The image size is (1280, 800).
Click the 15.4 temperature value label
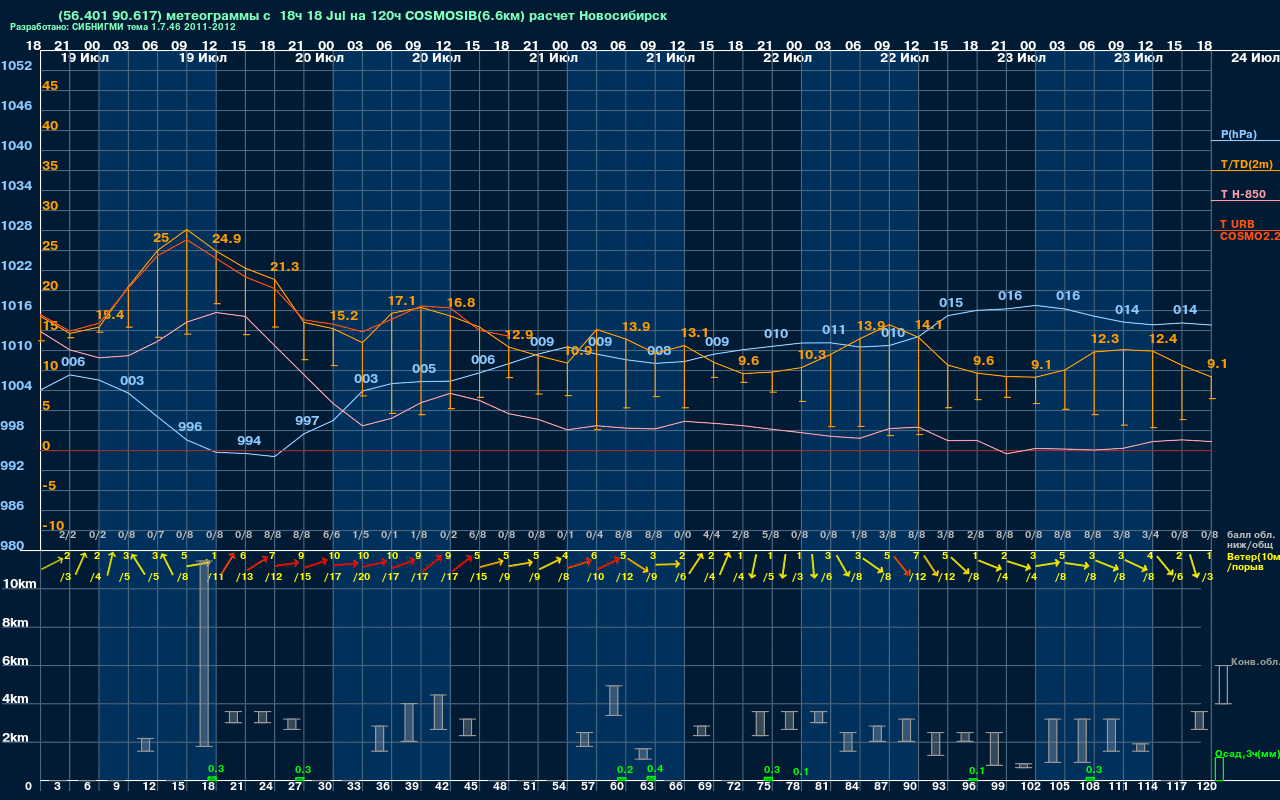(x=110, y=315)
